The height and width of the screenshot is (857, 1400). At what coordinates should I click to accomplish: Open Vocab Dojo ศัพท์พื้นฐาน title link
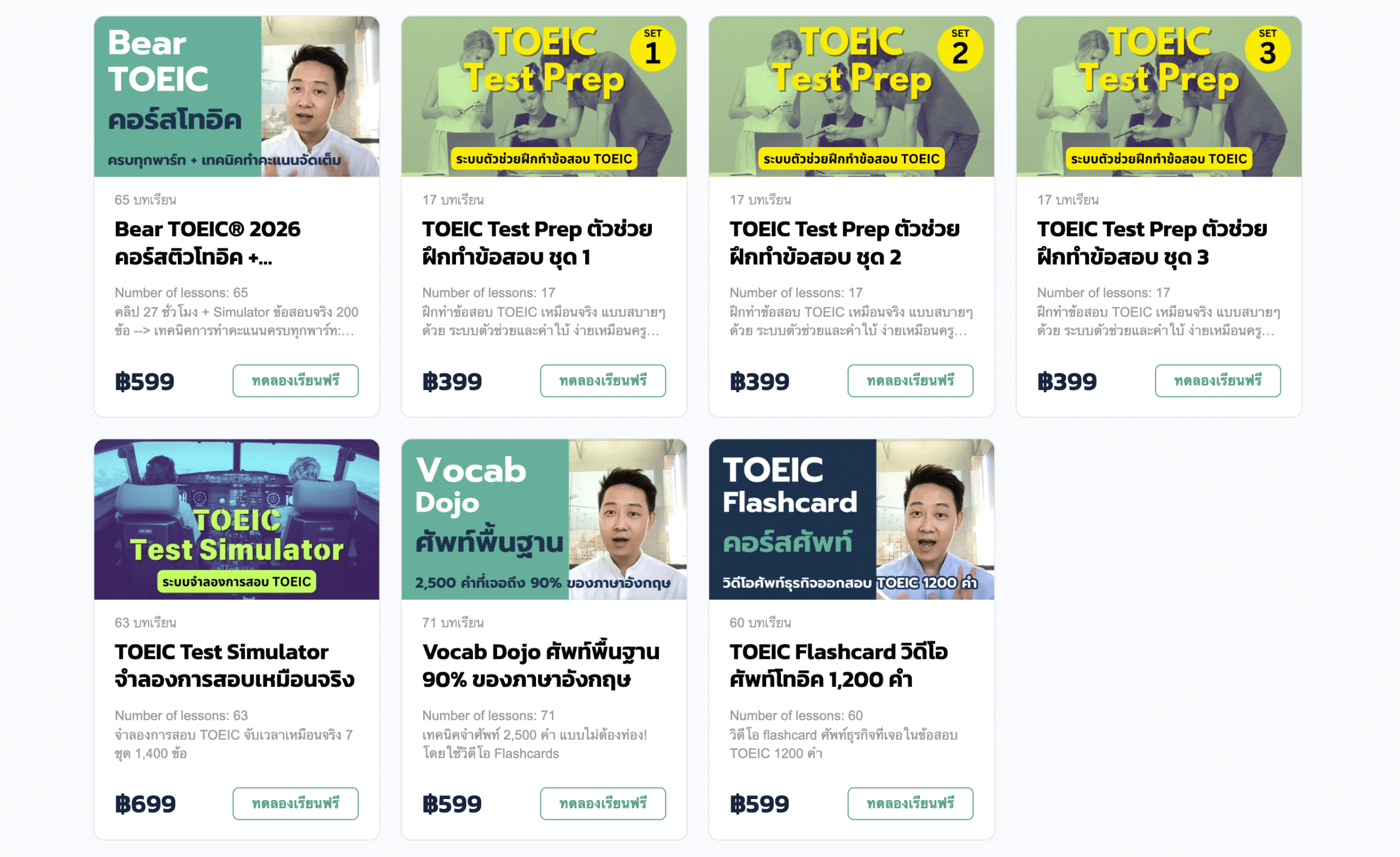point(541,666)
